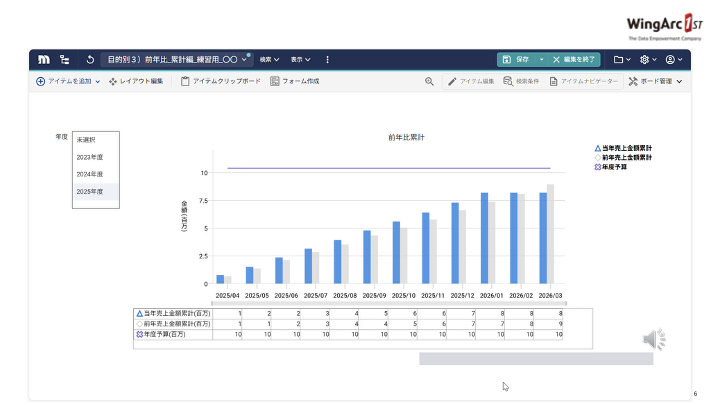Click the reload board icon
This screenshot has width=720, height=405.
tap(91, 60)
